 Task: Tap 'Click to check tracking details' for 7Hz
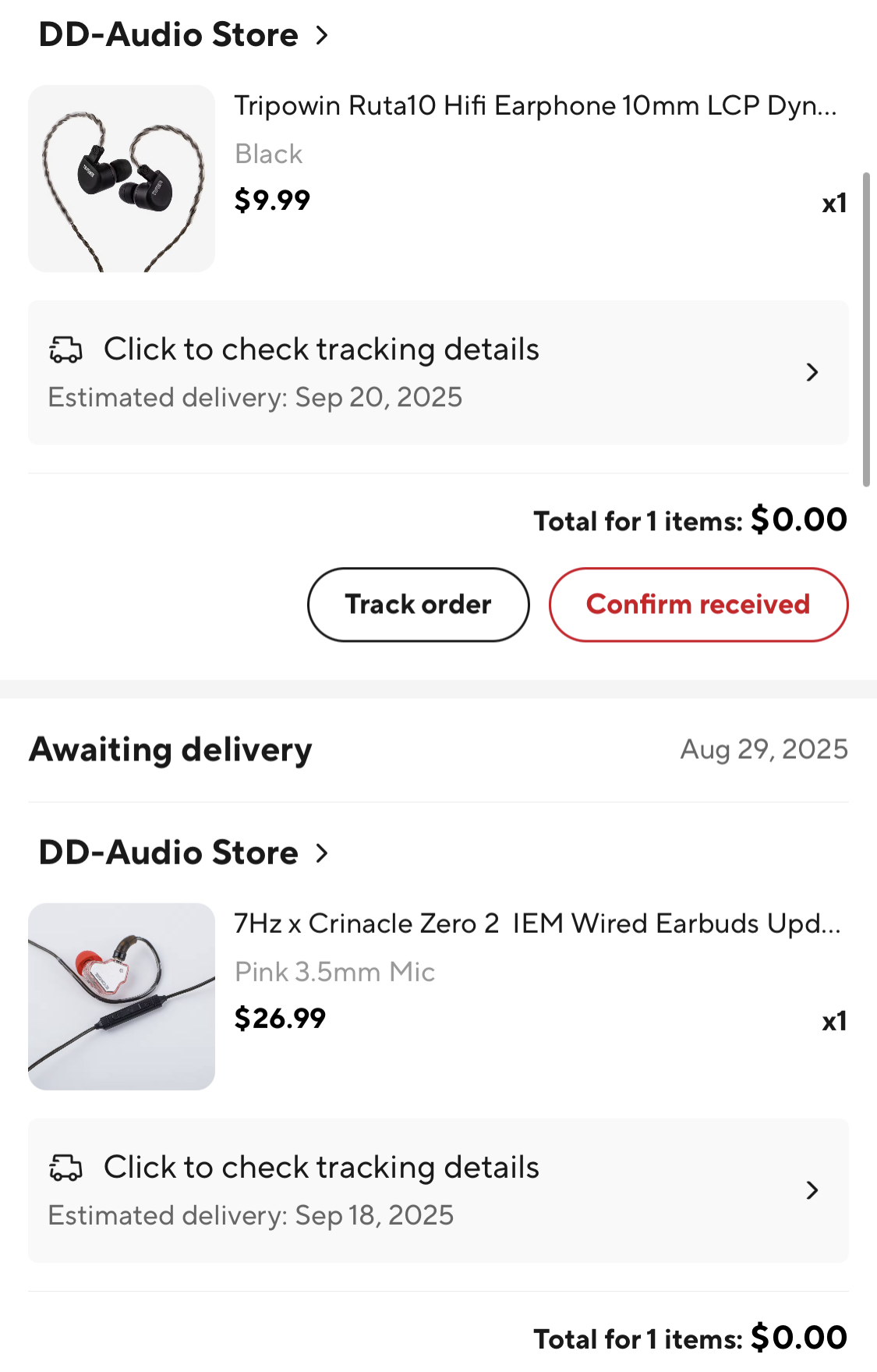(x=321, y=1168)
